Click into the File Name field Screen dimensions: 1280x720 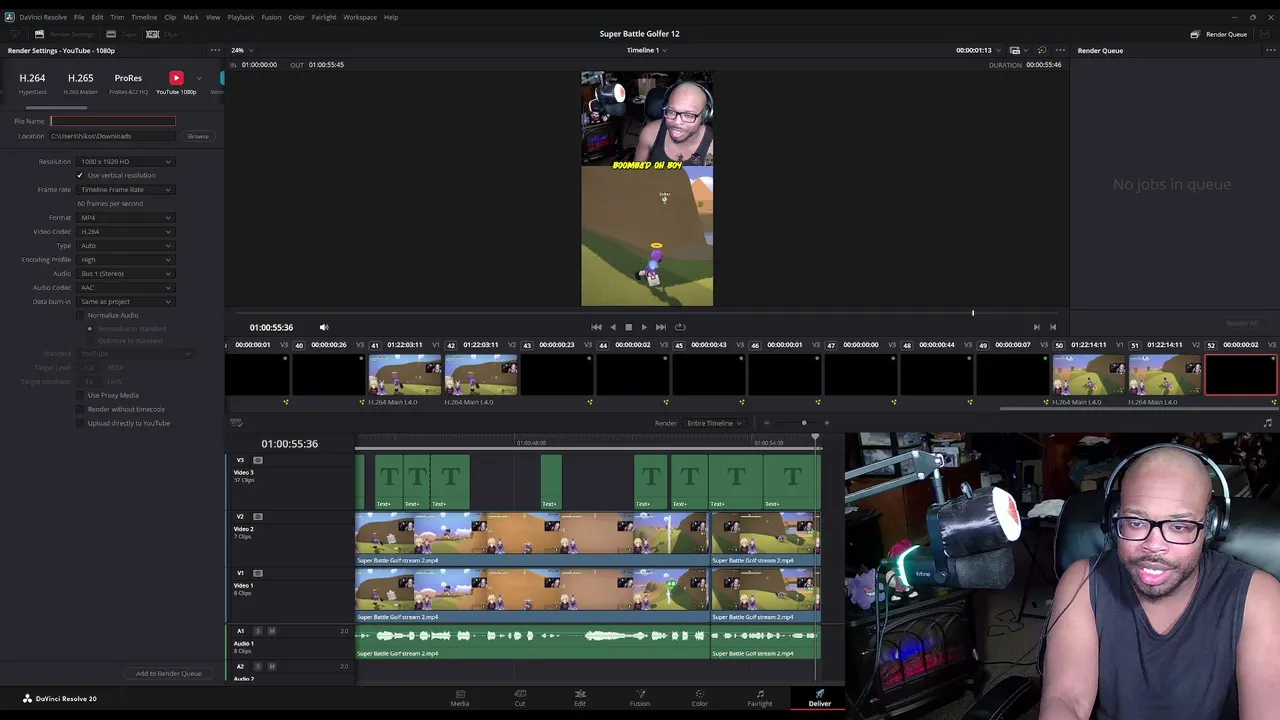113,121
